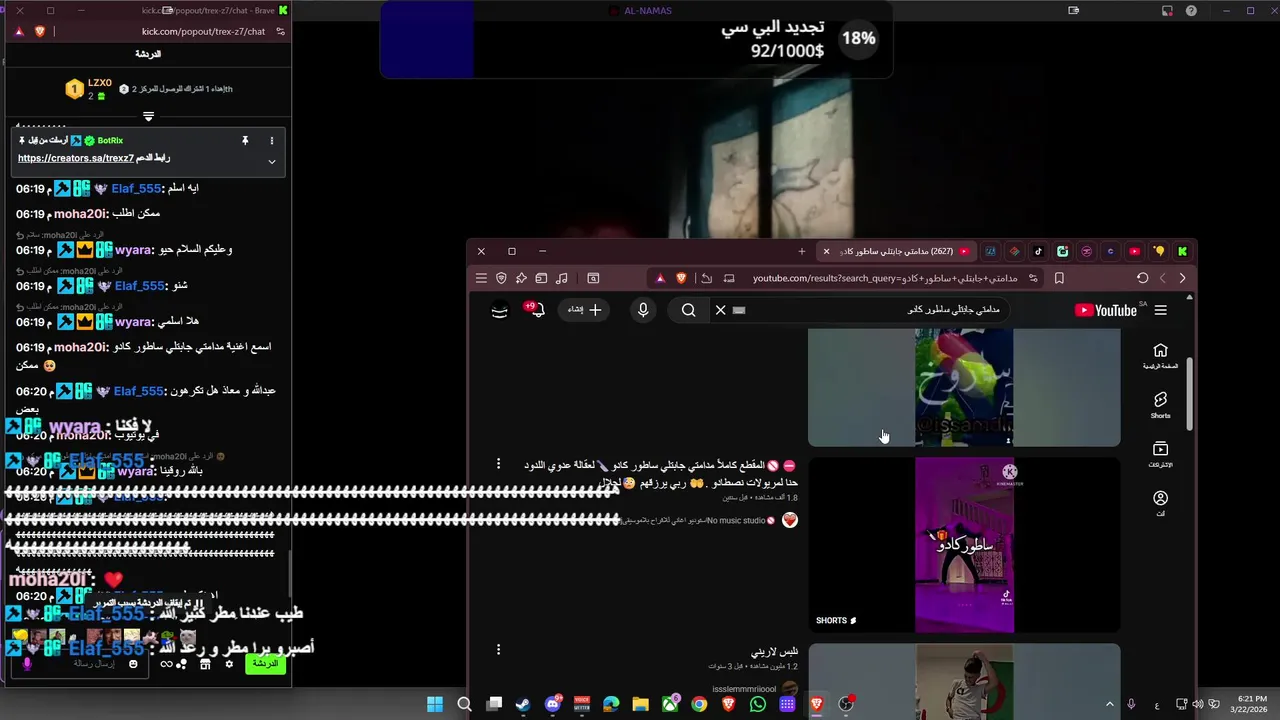Open File Explorer from the taskbar
Viewport: 1280px width, 720px height.
click(x=640, y=704)
